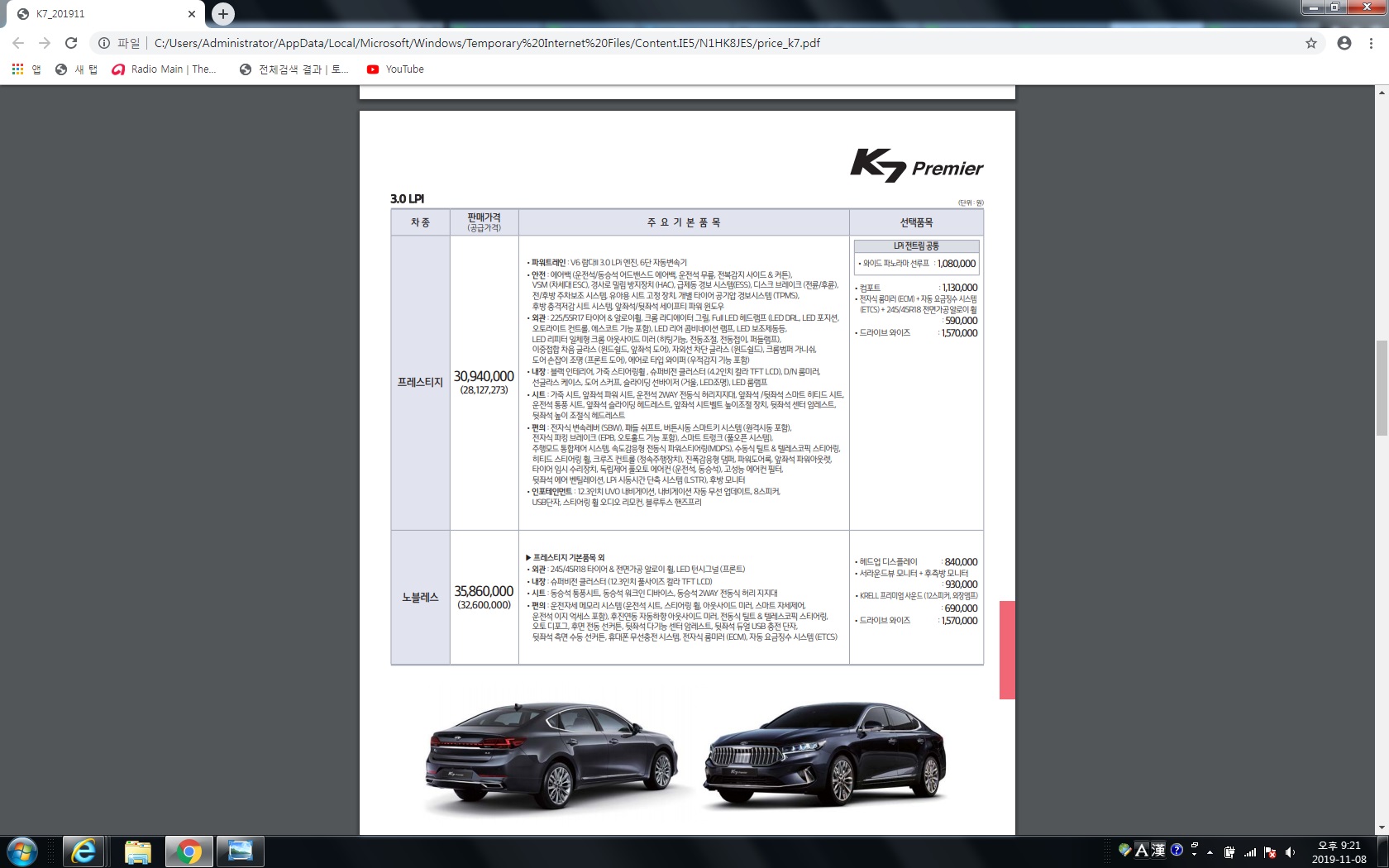Open the picture viewer taskbar icon
This screenshot has height=868, width=1389.
coord(241,851)
